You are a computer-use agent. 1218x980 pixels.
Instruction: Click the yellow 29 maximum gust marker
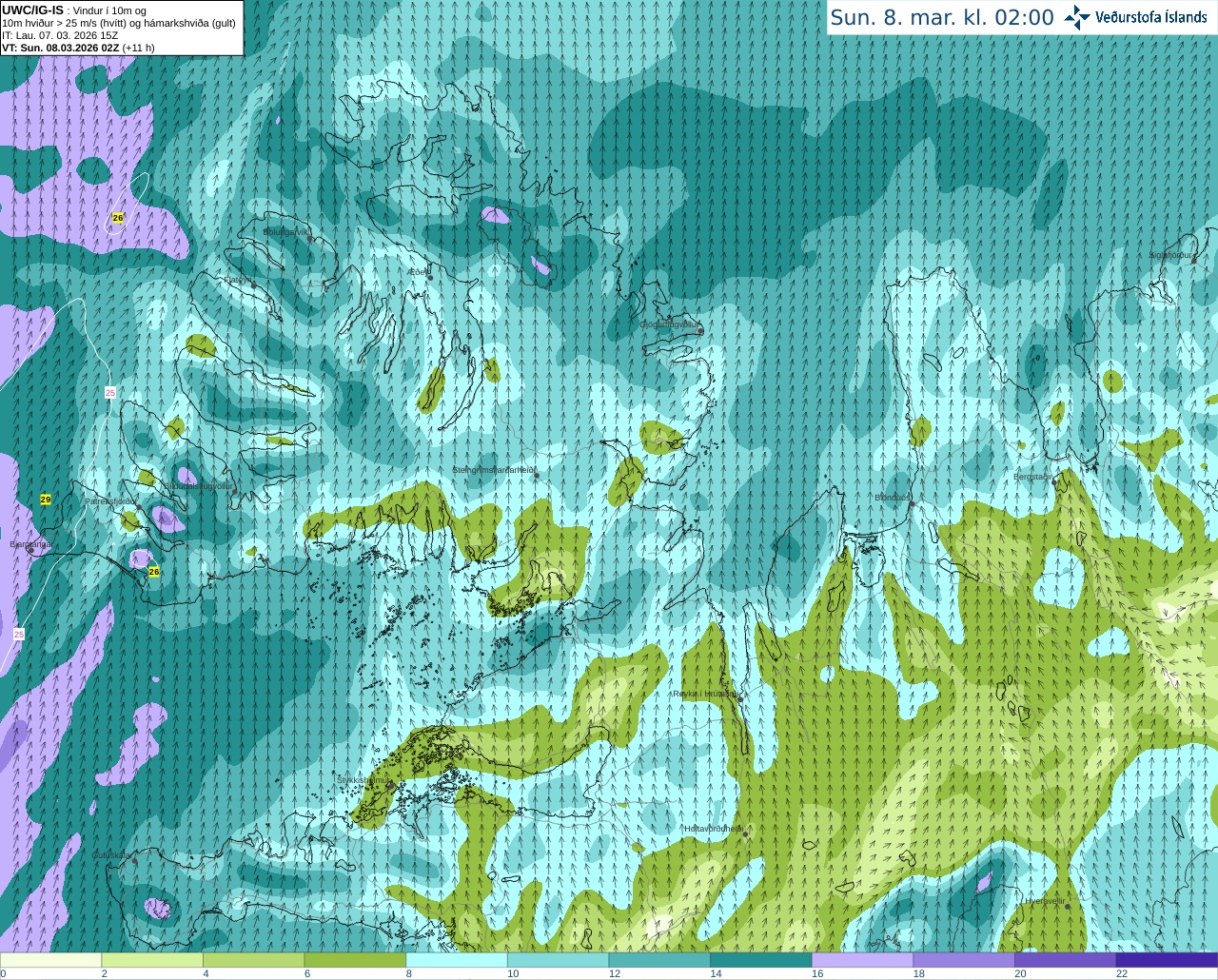click(x=46, y=500)
